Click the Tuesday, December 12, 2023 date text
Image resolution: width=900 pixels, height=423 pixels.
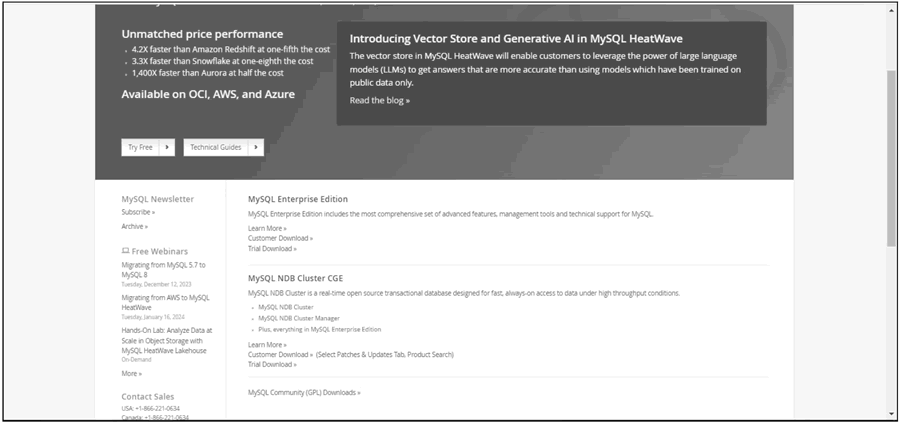coord(157,285)
